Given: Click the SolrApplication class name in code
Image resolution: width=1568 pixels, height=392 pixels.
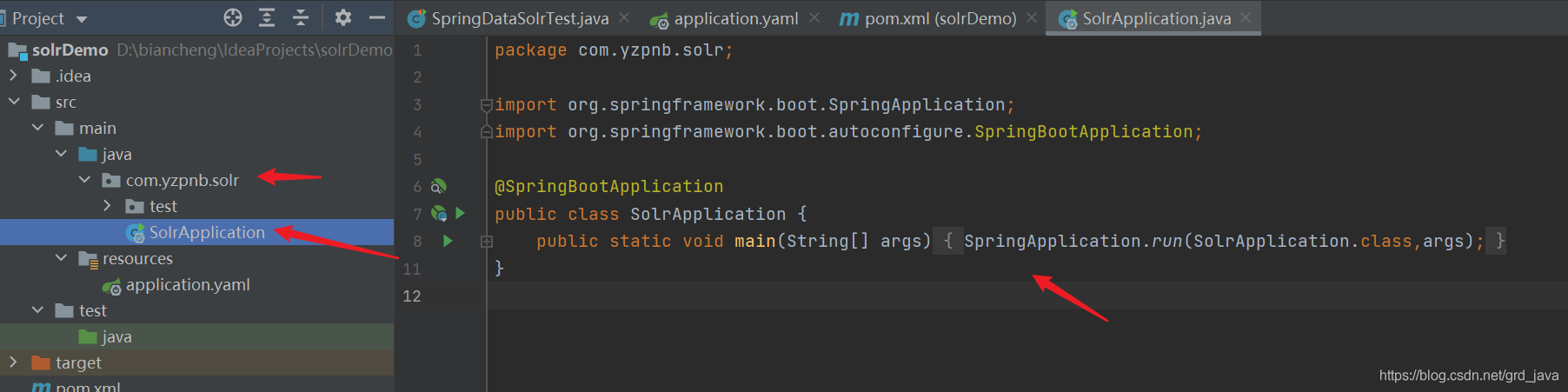Looking at the screenshot, I should pos(708,214).
